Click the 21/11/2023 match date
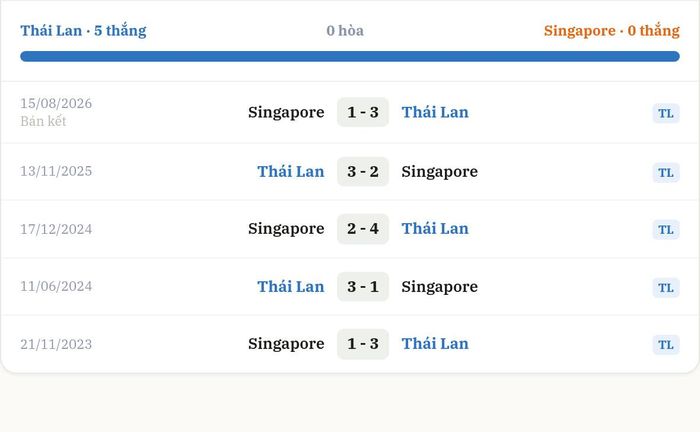Screen dimensions: 700x432 (56, 344)
